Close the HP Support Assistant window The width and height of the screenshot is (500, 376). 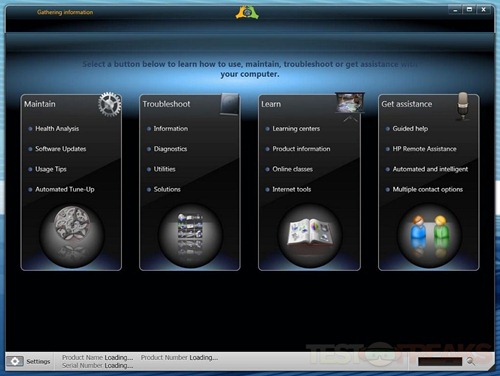click(484, 10)
